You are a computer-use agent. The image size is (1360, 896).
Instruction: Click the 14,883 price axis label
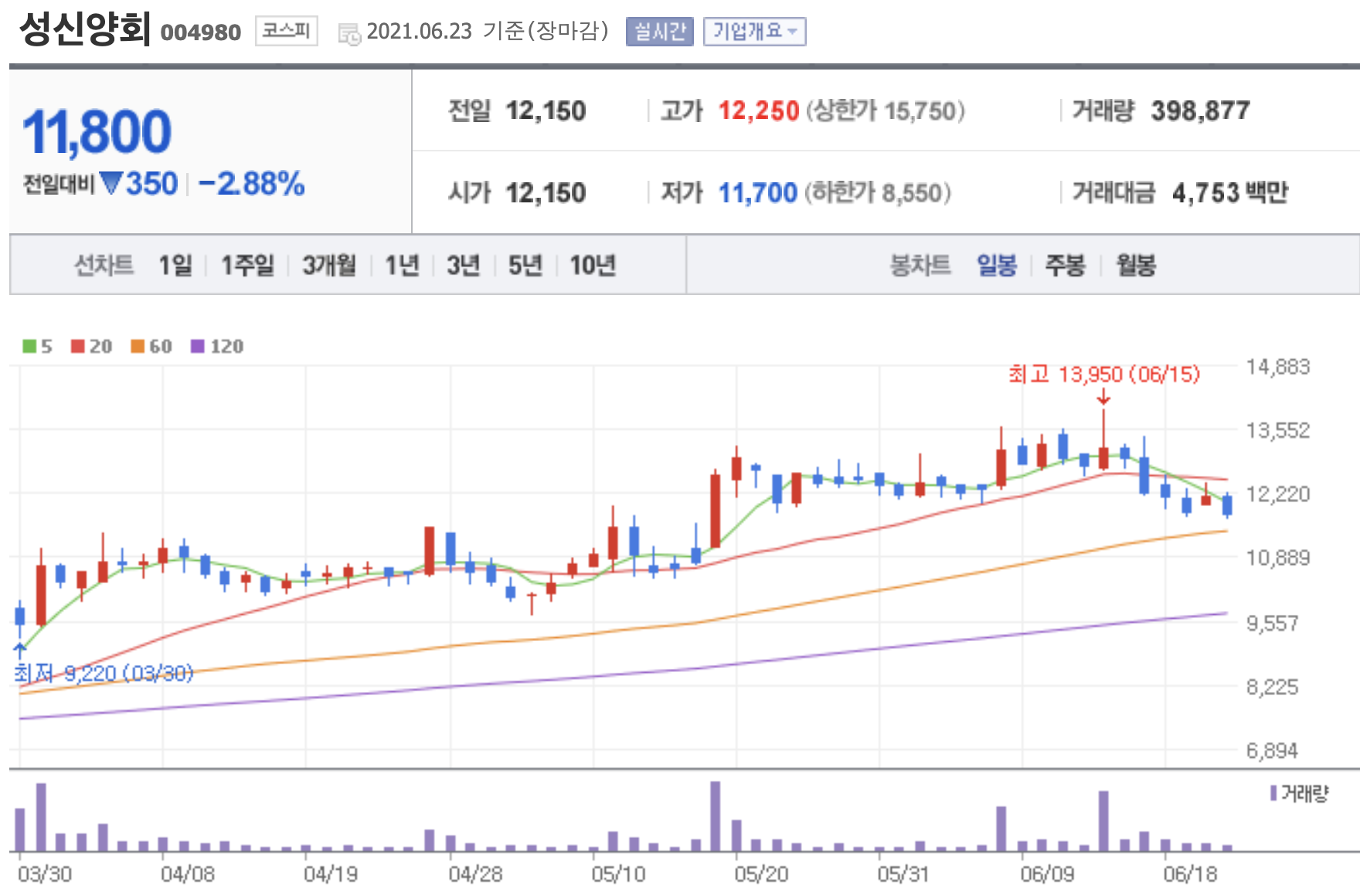1278,367
